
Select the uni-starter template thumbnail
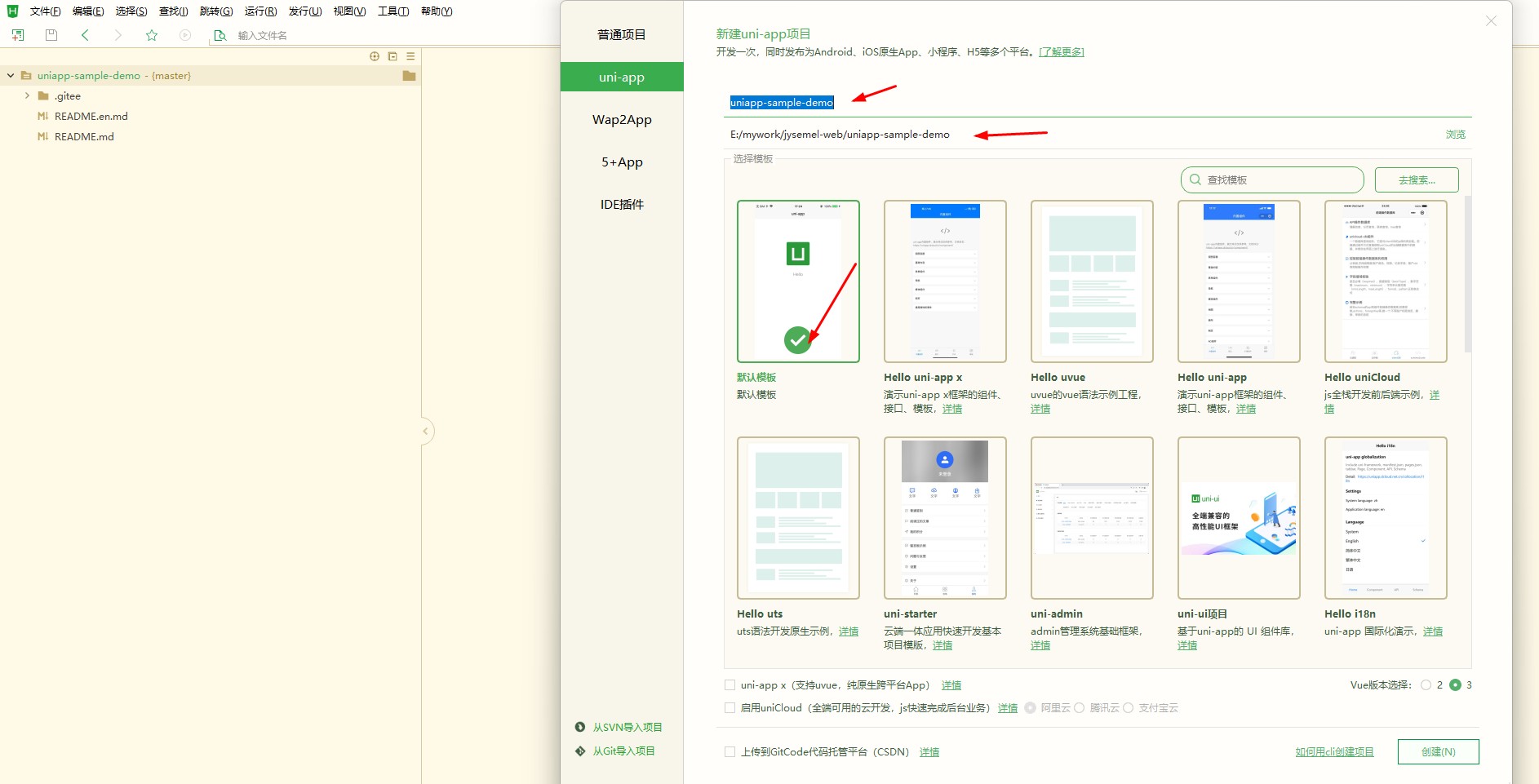tap(945, 518)
